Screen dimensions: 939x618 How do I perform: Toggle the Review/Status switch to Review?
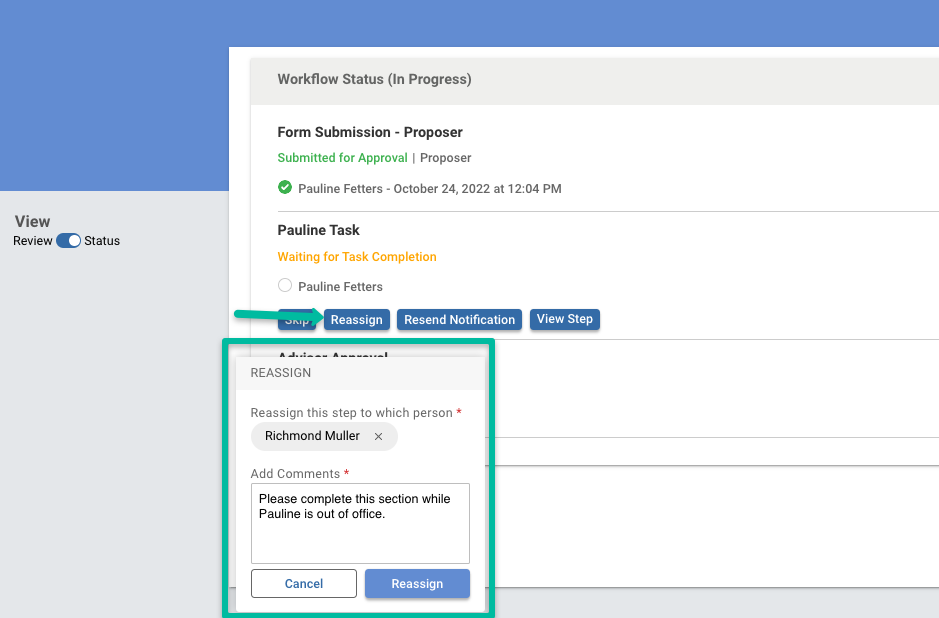tap(63, 240)
